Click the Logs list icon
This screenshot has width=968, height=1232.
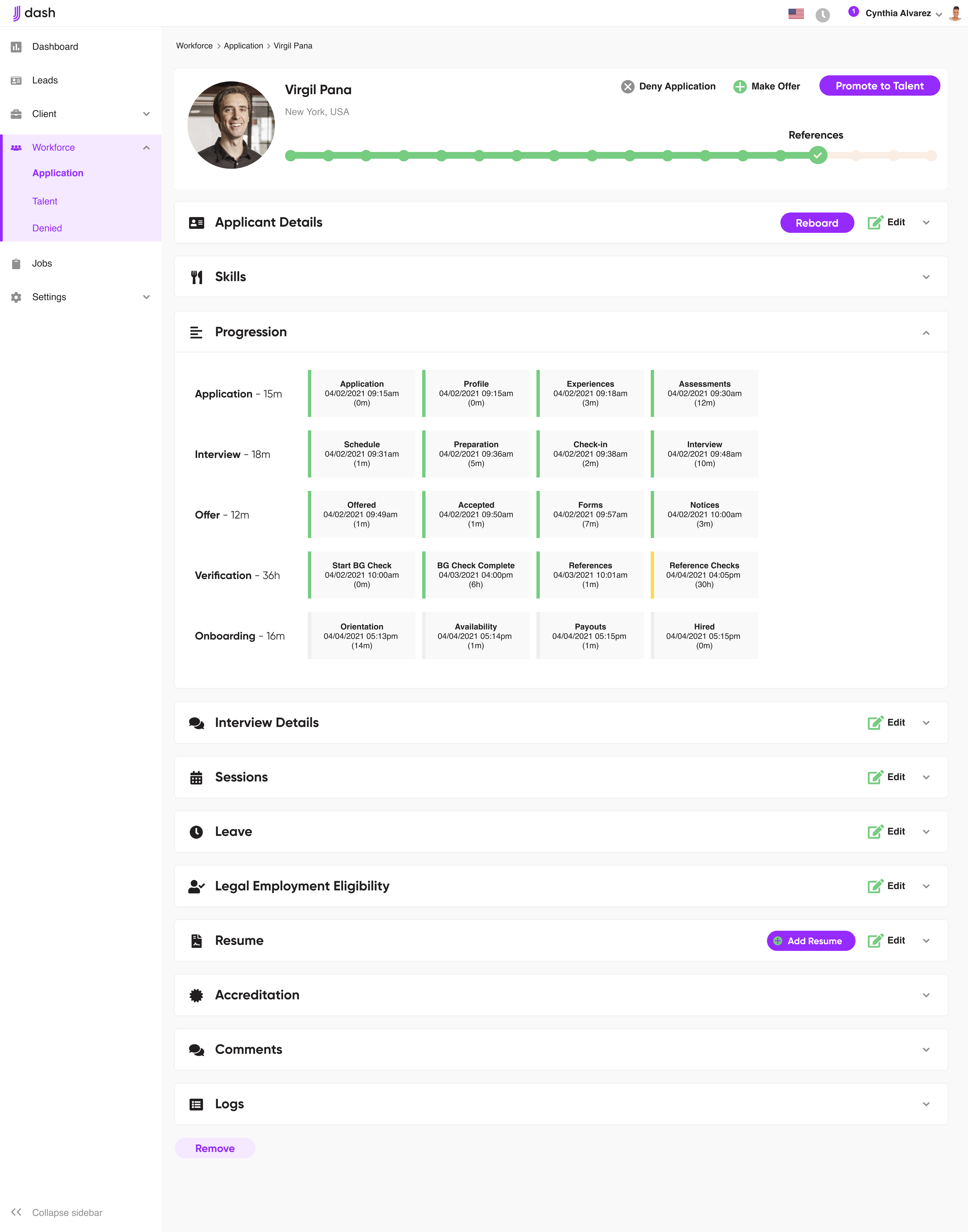point(196,1104)
